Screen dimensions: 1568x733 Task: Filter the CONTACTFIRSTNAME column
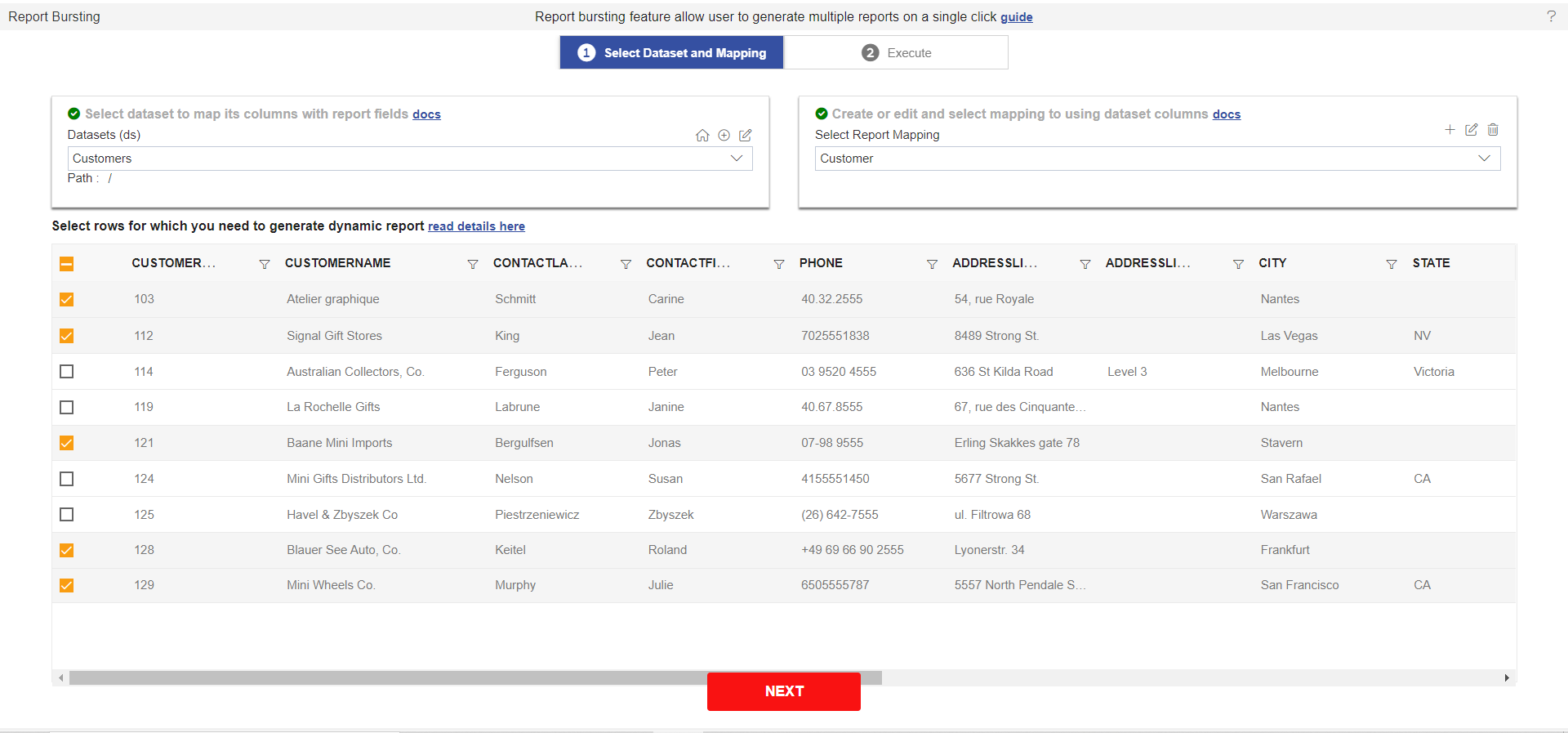tap(779, 264)
